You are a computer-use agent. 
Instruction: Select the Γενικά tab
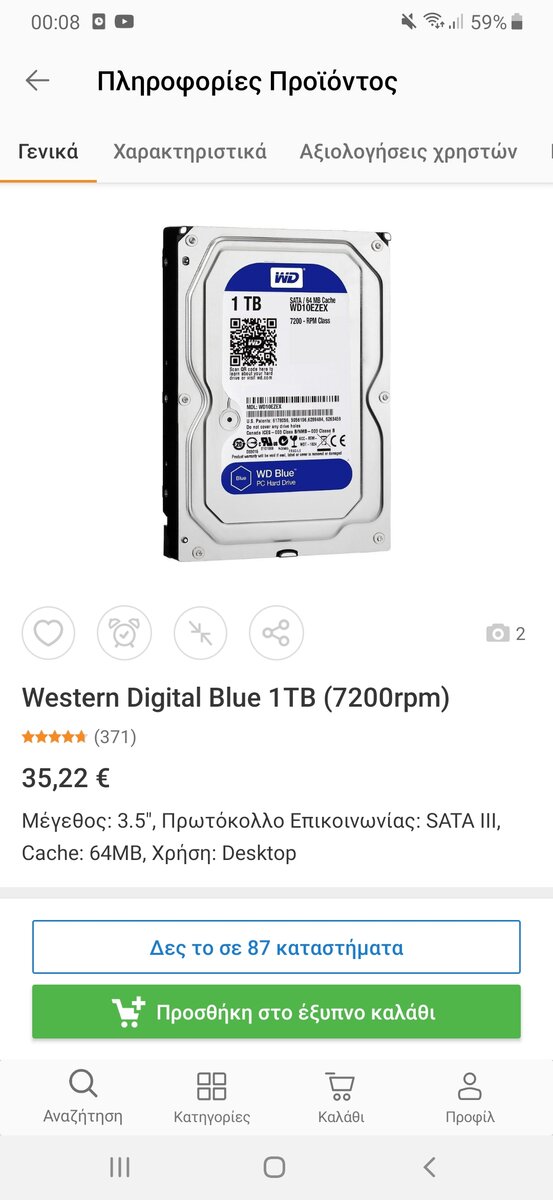48,152
